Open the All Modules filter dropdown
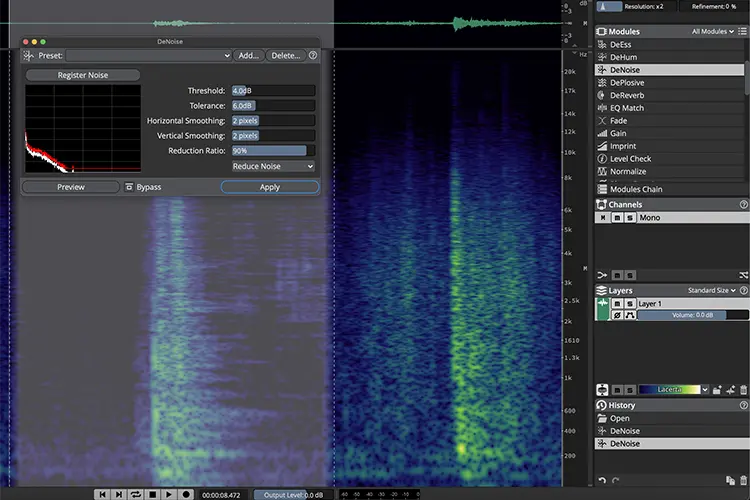The height and width of the screenshot is (500, 750). pos(713,32)
